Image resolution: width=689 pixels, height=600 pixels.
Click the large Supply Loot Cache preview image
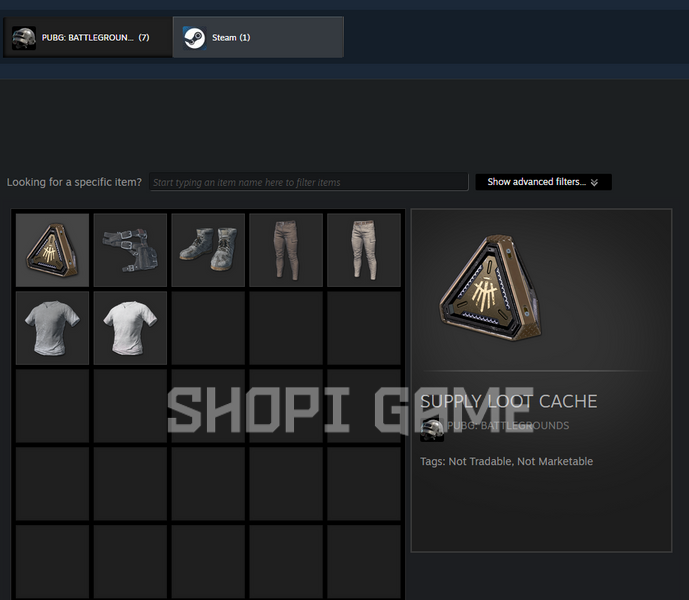(x=491, y=288)
